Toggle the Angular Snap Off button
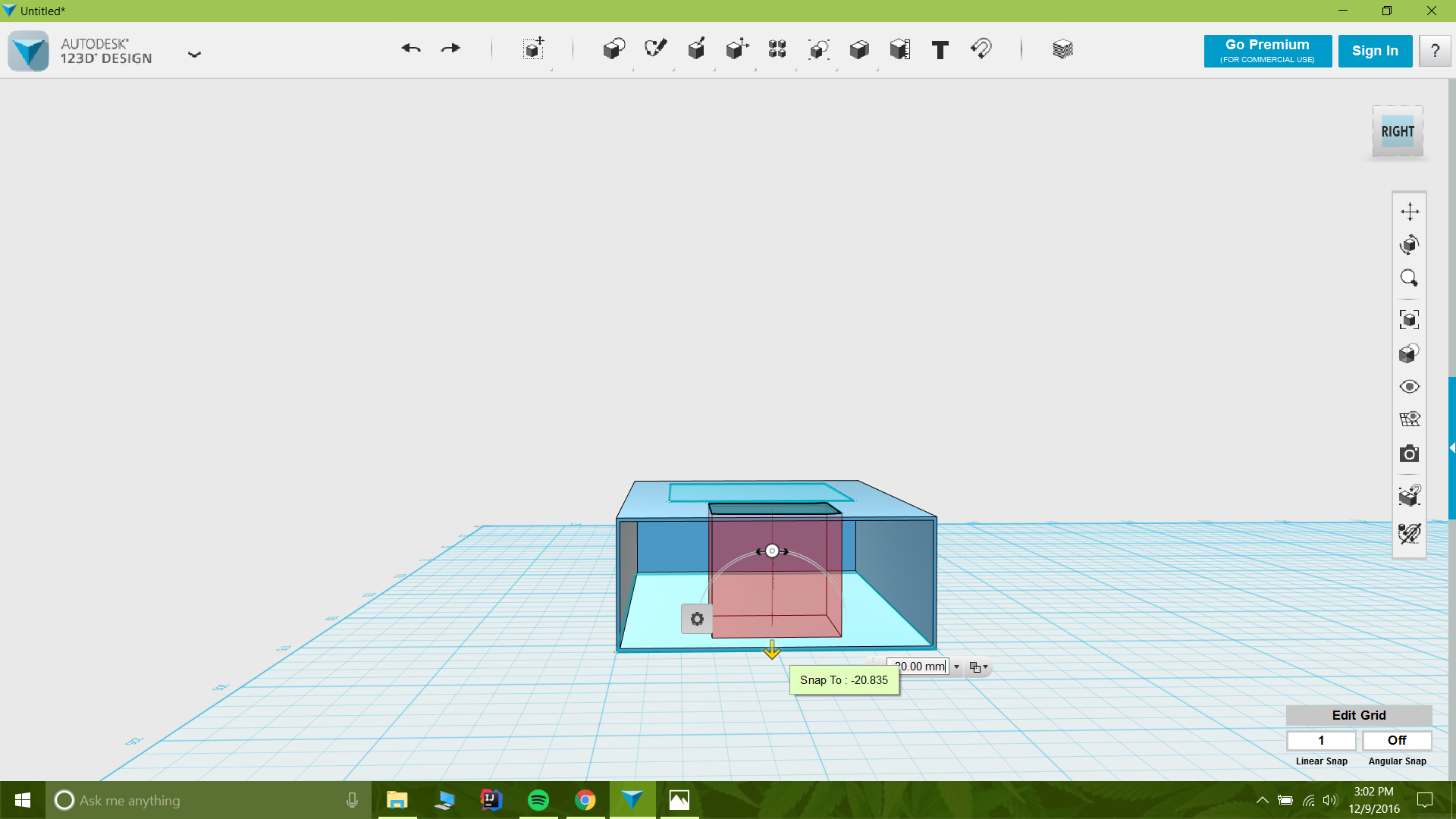 coord(1397,740)
